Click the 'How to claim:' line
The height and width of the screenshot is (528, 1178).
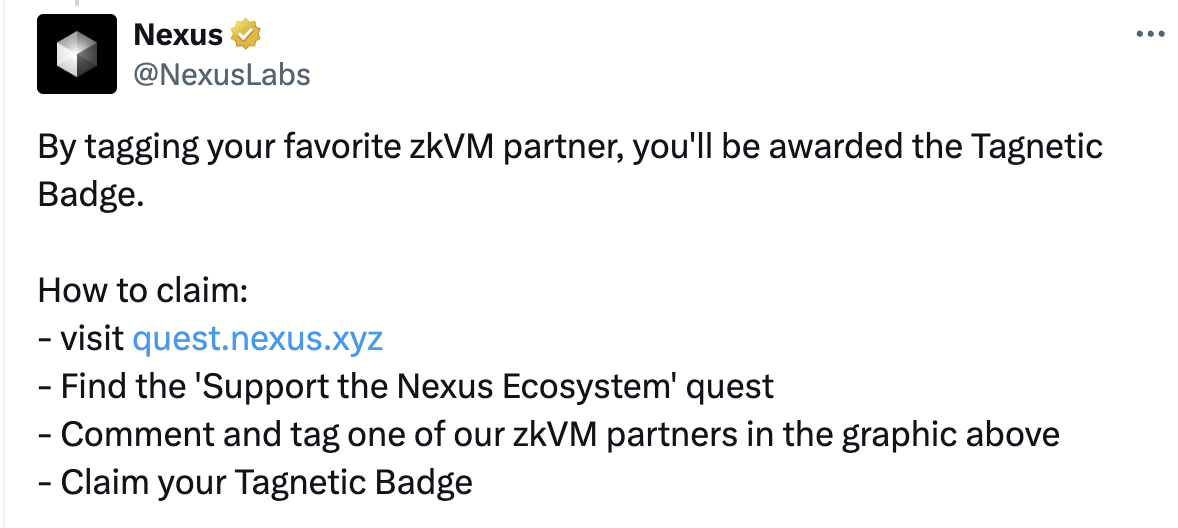click(142, 292)
